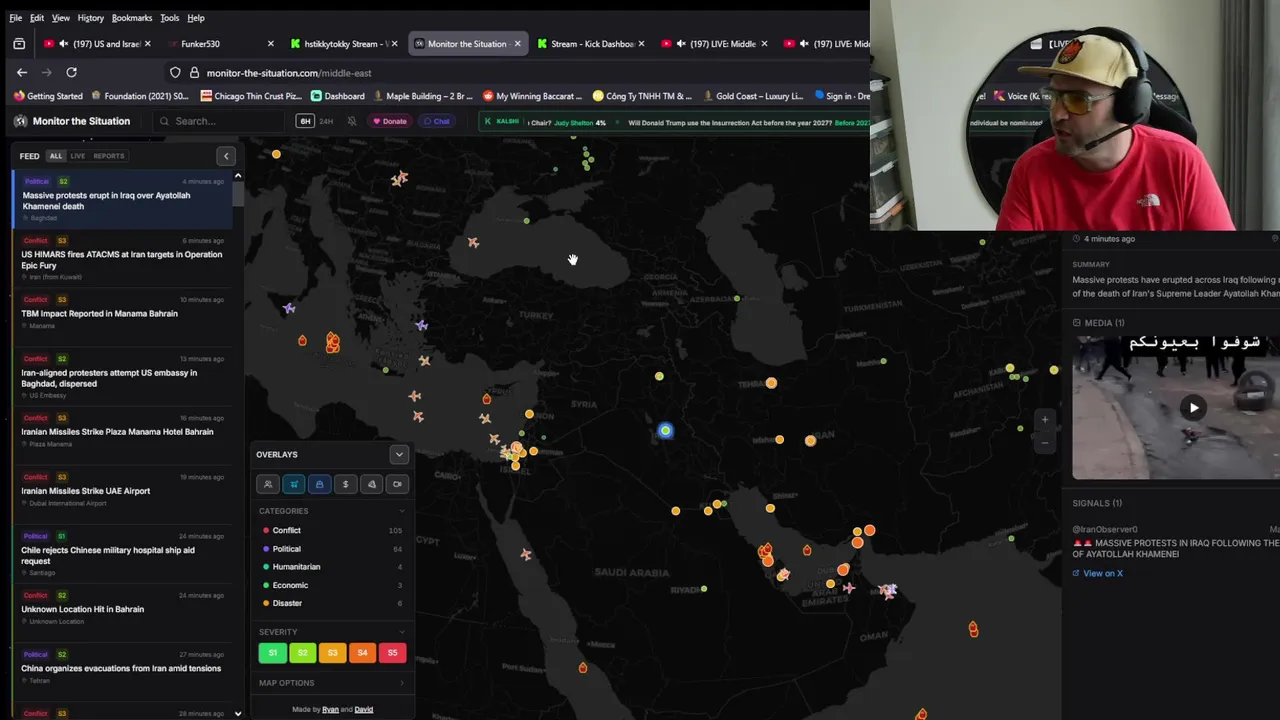Click the Ryan credit link
Screen dimensions: 1280x720
point(330,710)
